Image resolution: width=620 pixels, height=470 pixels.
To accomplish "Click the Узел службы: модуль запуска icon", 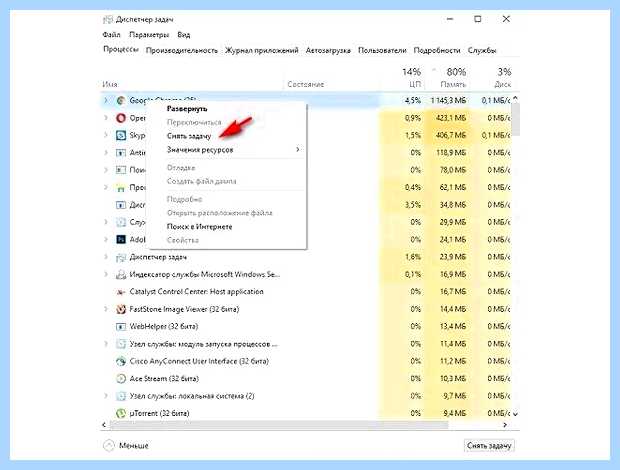I will click(121, 344).
